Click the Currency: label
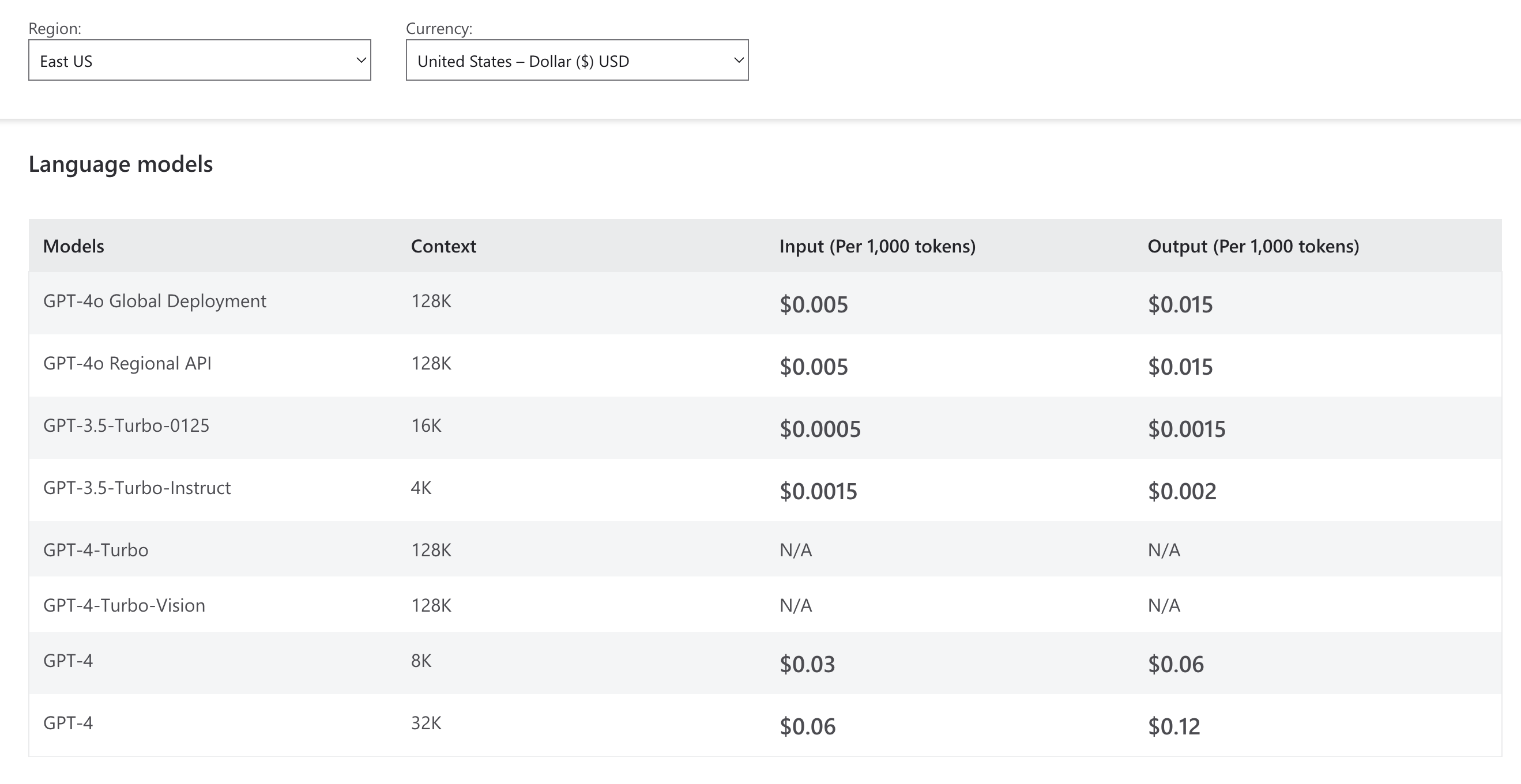Image resolution: width=1521 pixels, height=784 pixels. coord(439,28)
